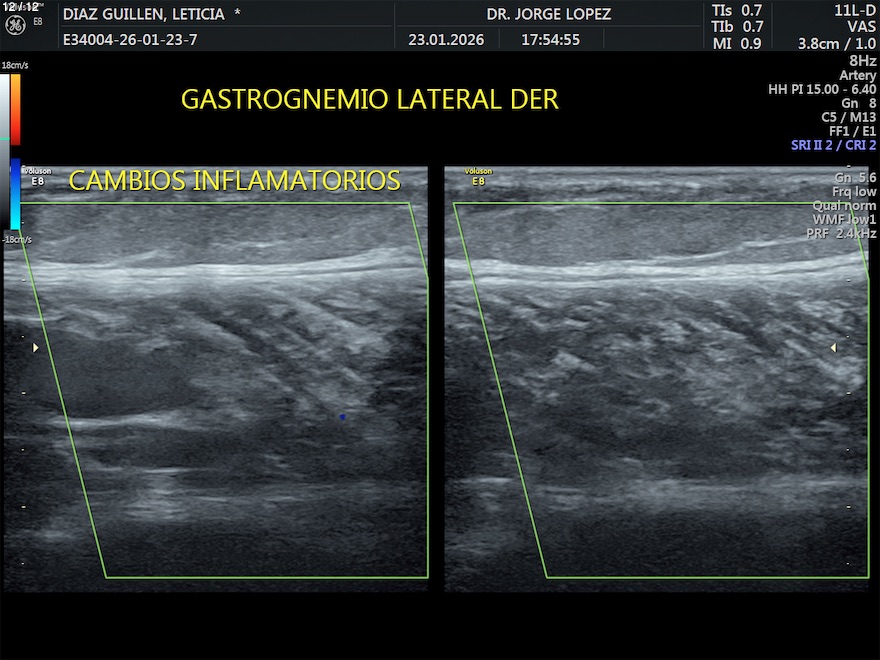
Task: Click the exam date 23.01.2026
Action: point(446,40)
